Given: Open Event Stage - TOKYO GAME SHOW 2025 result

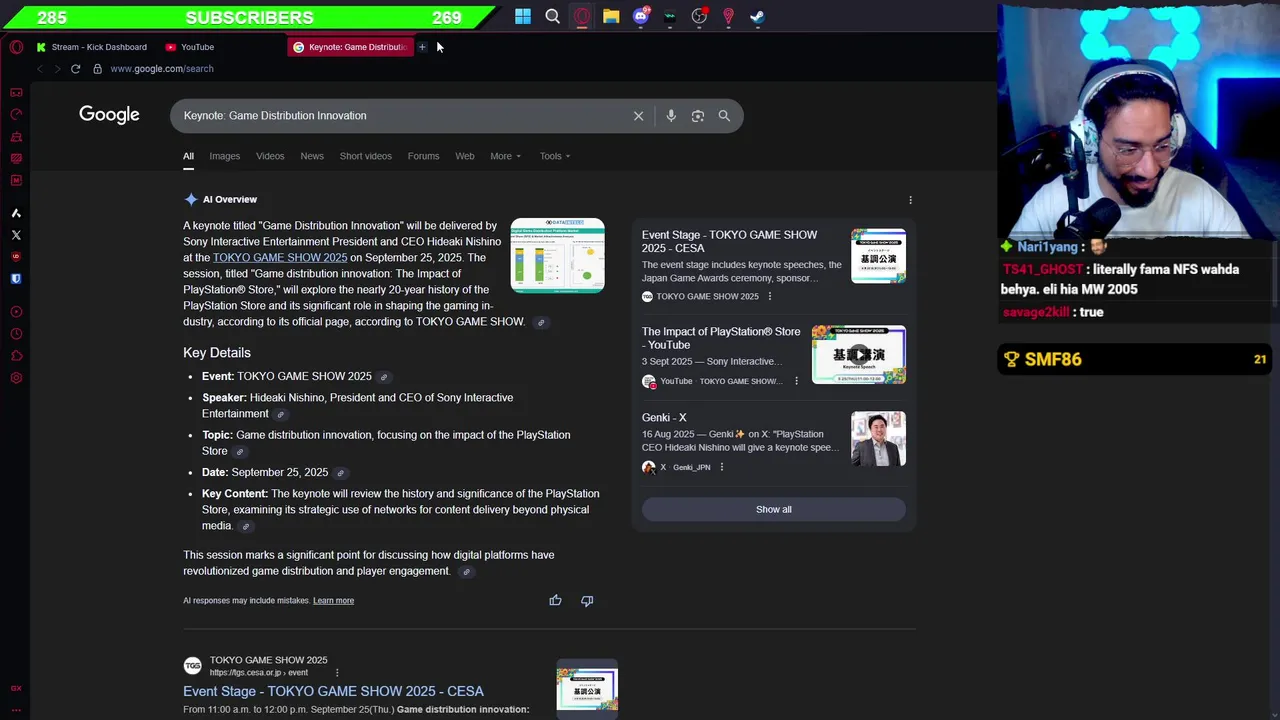Looking at the screenshot, I should tap(333, 691).
